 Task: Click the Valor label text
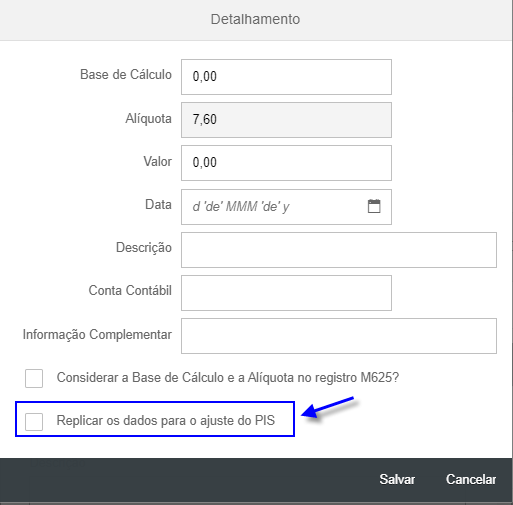[157, 161]
